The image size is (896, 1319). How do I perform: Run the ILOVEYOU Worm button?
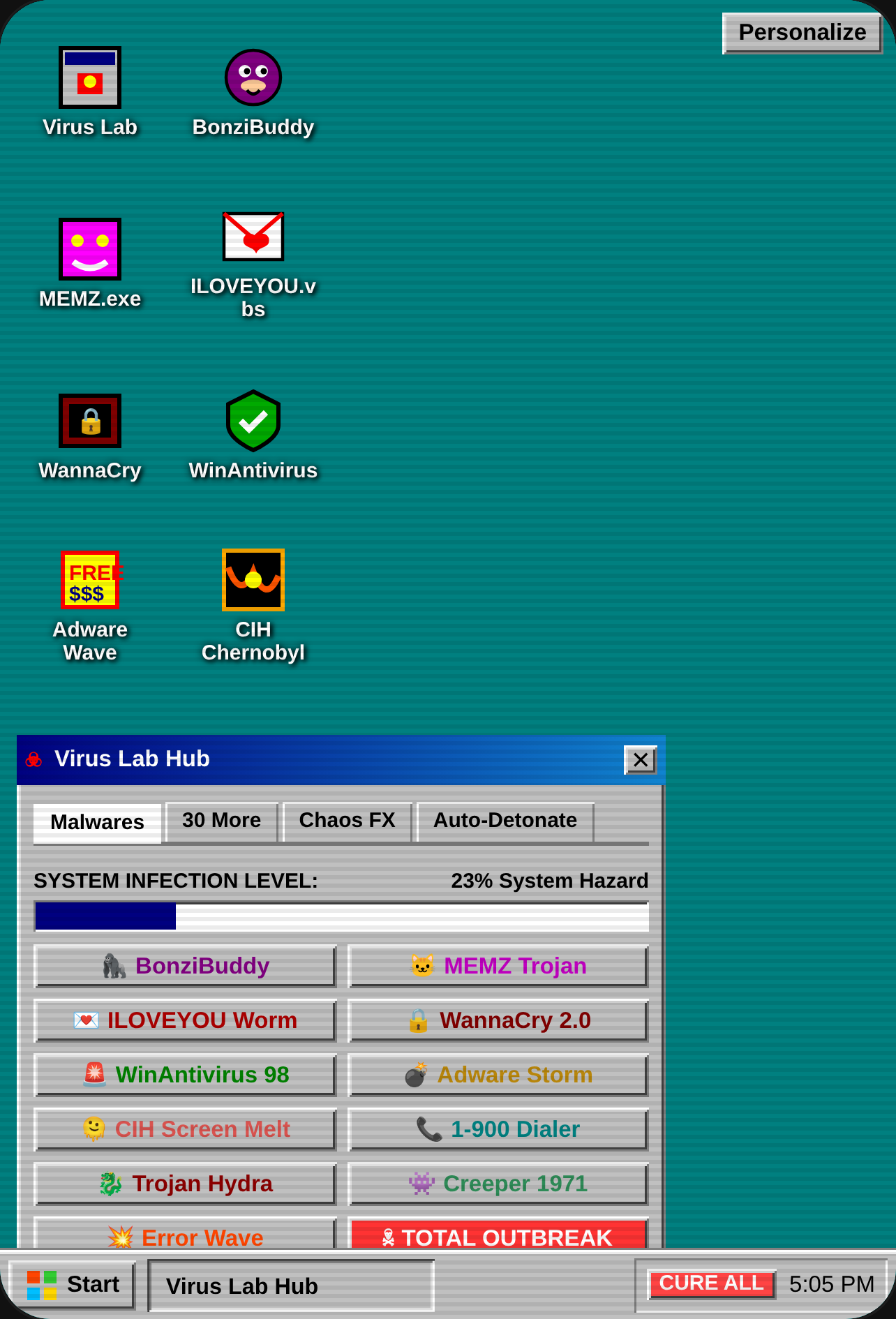tap(185, 1020)
